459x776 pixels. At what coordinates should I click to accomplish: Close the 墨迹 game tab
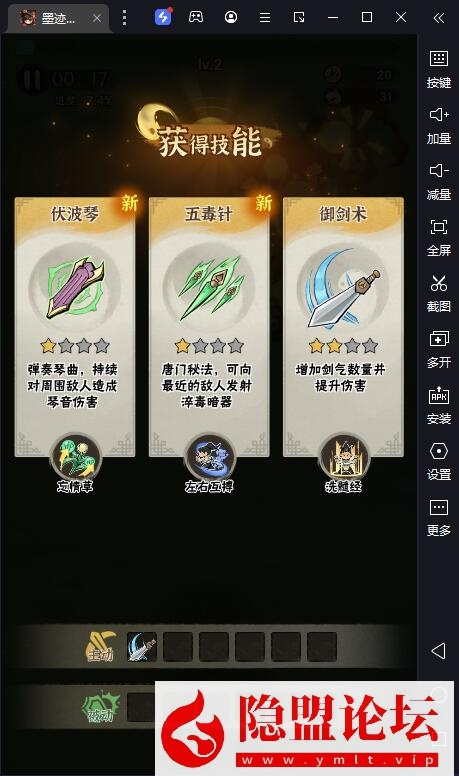click(x=97, y=18)
